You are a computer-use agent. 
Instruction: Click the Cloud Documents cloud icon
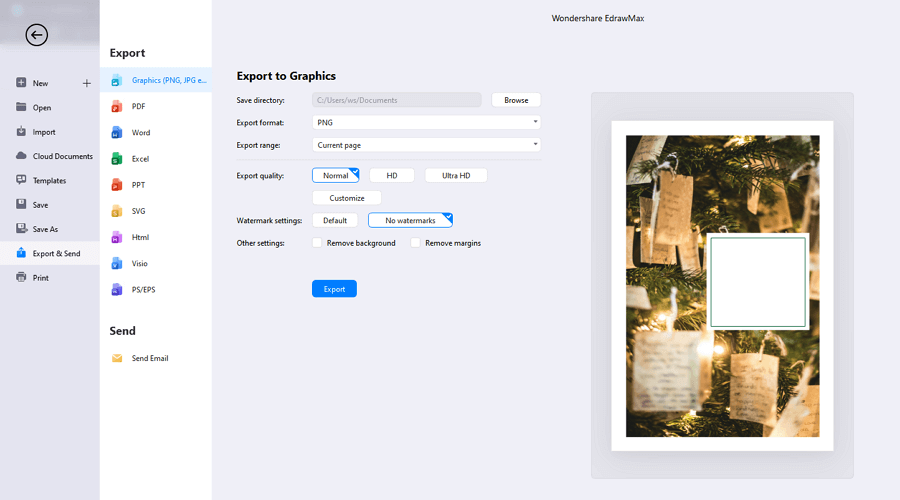tap(21, 156)
